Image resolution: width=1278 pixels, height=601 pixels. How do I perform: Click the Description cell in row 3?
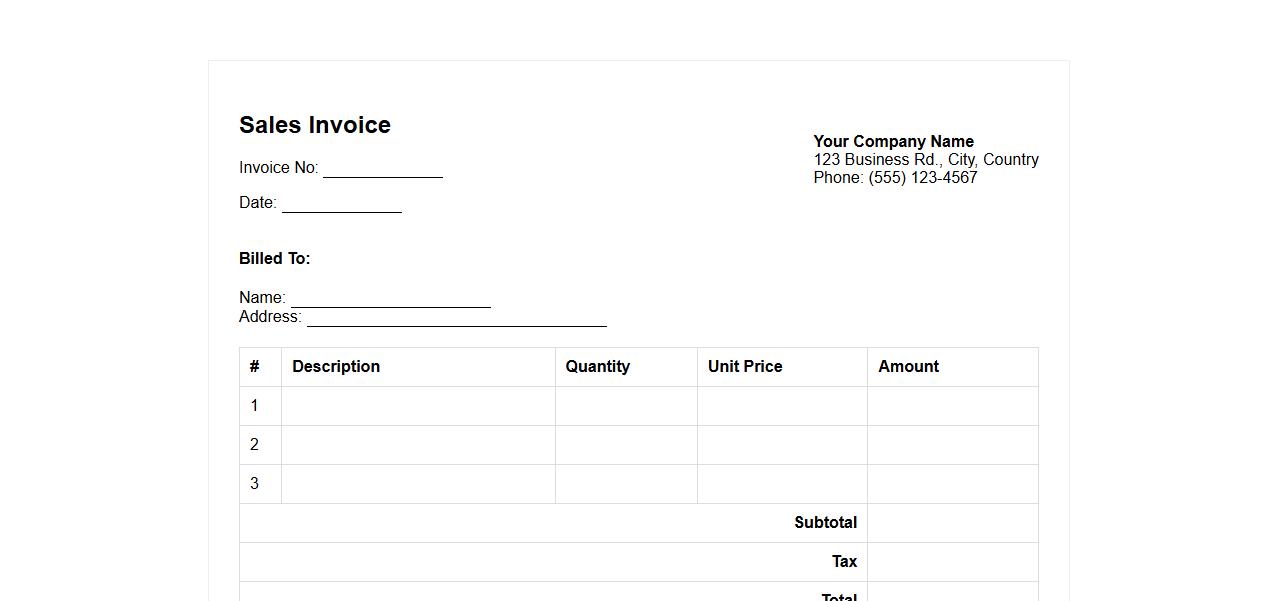pyautogui.click(x=418, y=484)
